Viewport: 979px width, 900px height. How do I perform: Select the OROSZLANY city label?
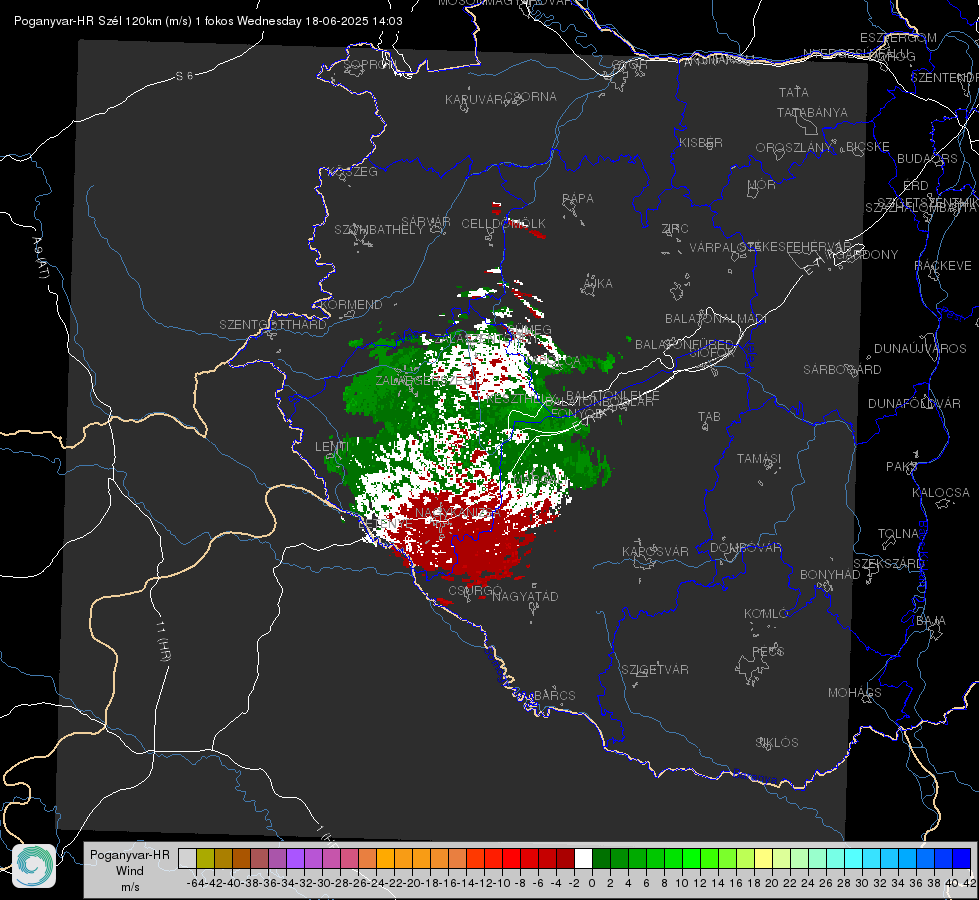pos(794,147)
